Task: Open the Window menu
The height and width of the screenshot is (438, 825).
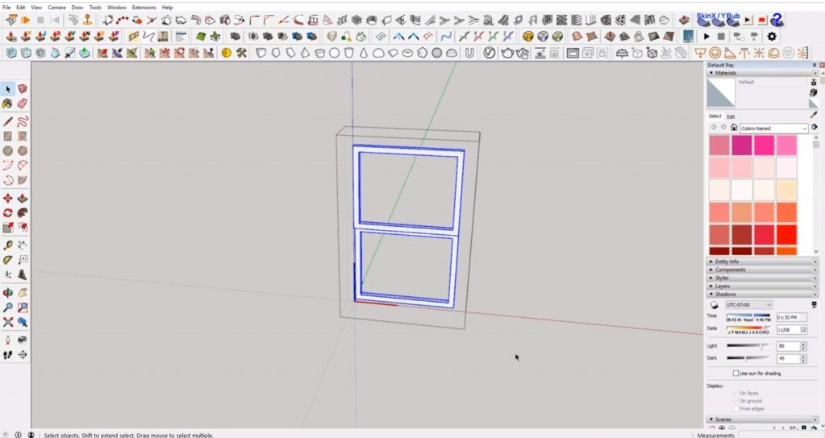Action: (x=117, y=7)
